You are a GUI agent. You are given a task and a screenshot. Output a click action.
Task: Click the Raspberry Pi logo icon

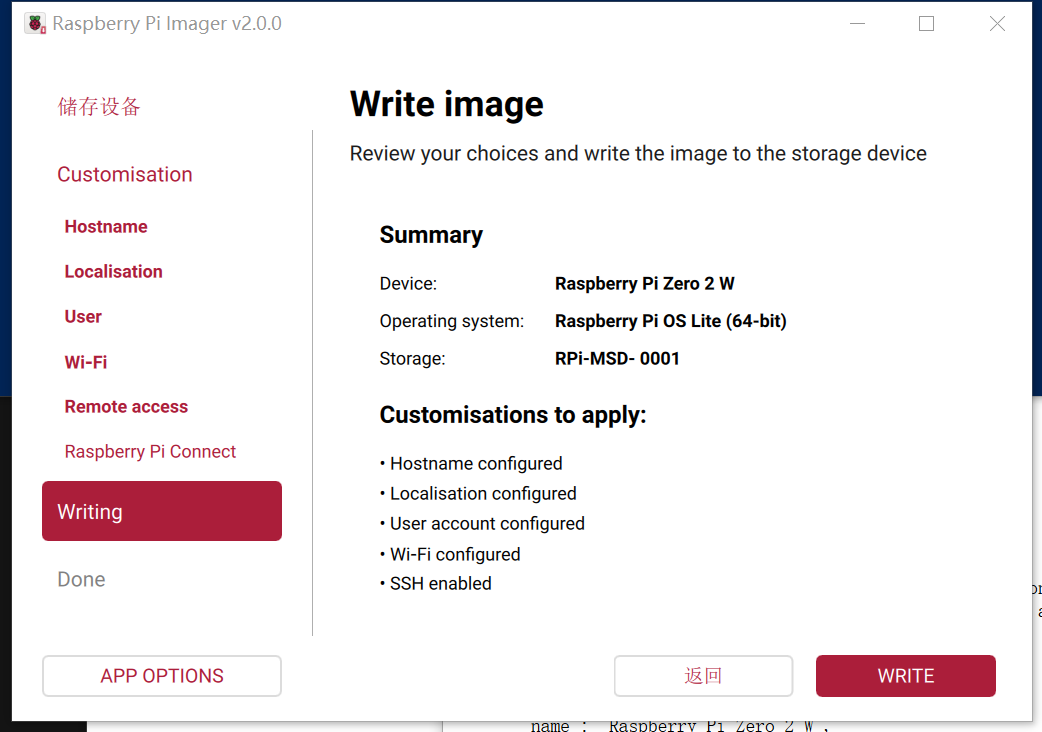pyautogui.click(x=36, y=24)
